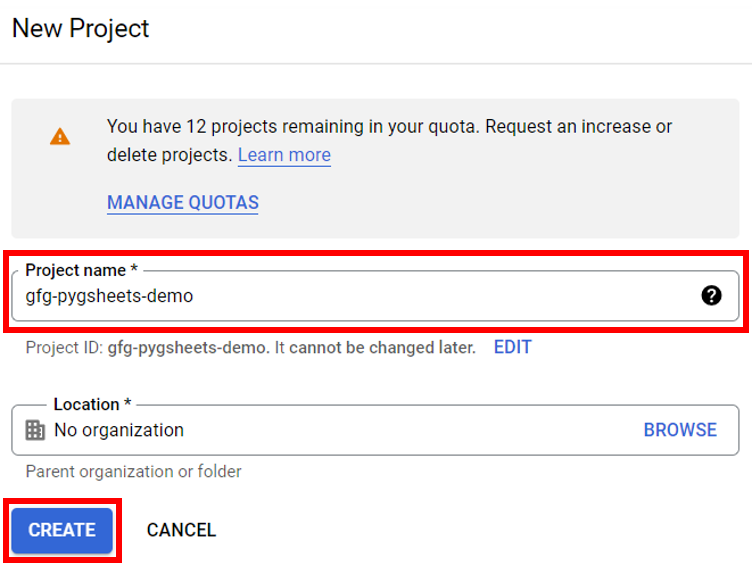Hit BROWSE to choose a location
The image size is (752, 573).
[680, 430]
